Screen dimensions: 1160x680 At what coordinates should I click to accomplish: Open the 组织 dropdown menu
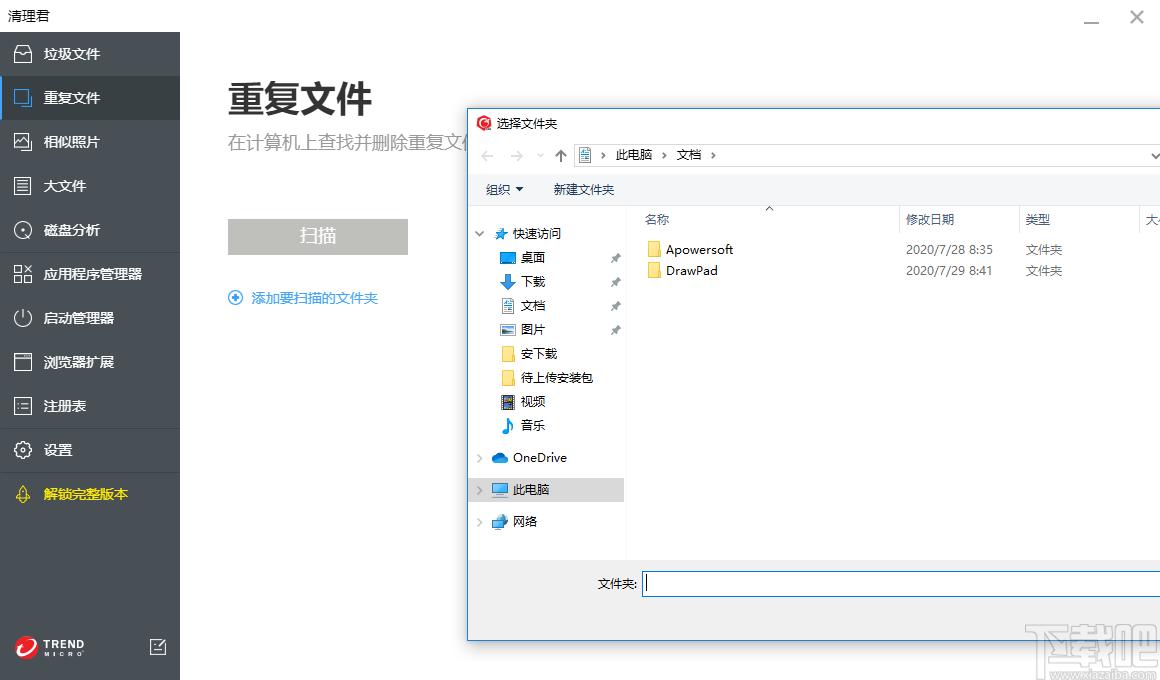click(x=504, y=189)
